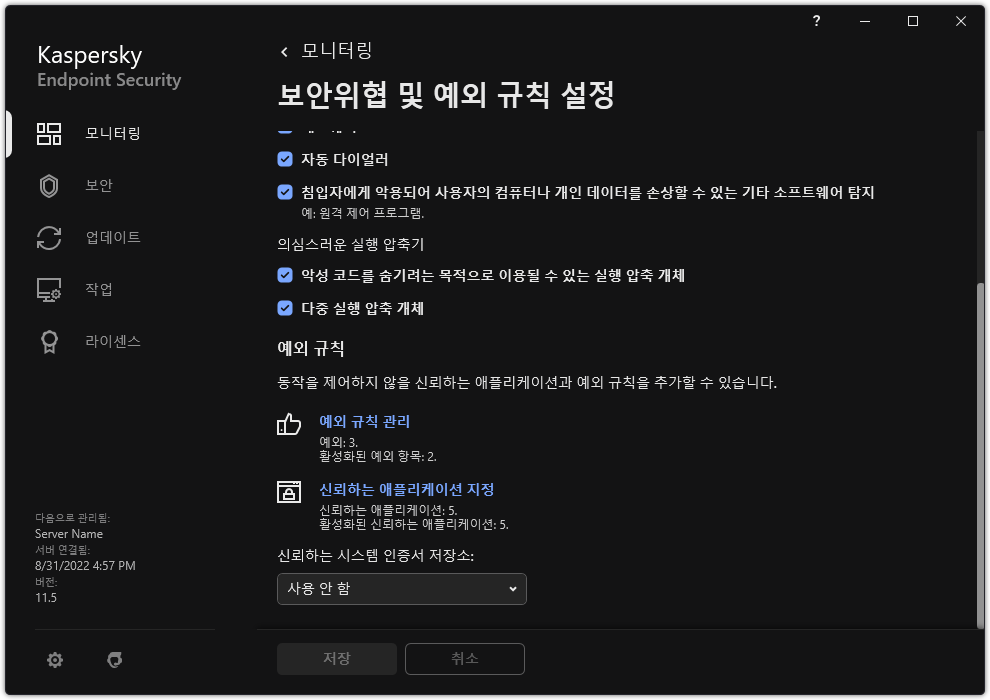990x700 pixels.
Task: Open the 신뢰하는 시스템 인증서 저장소 dropdown
Action: 402,589
